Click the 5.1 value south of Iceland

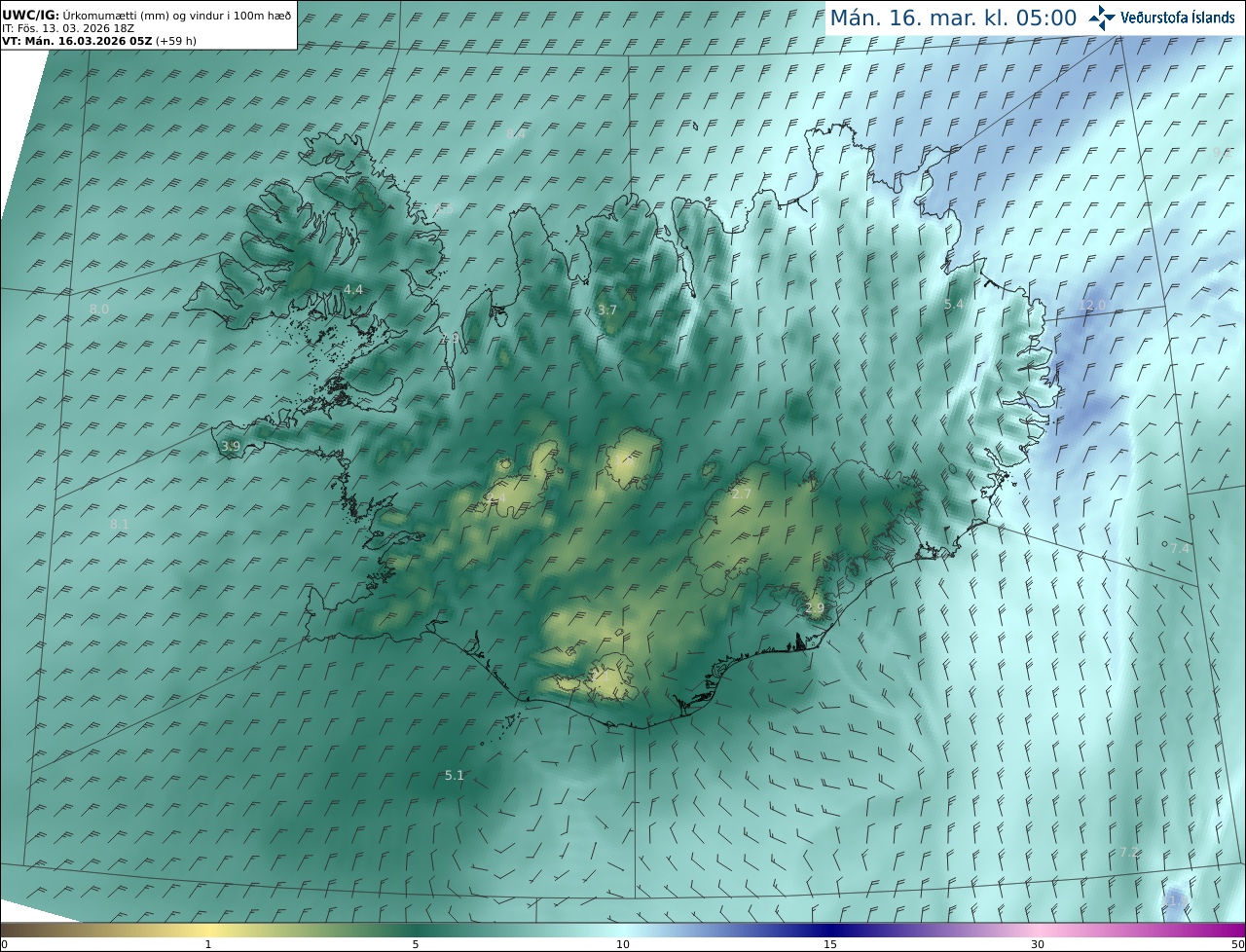(455, 776)
